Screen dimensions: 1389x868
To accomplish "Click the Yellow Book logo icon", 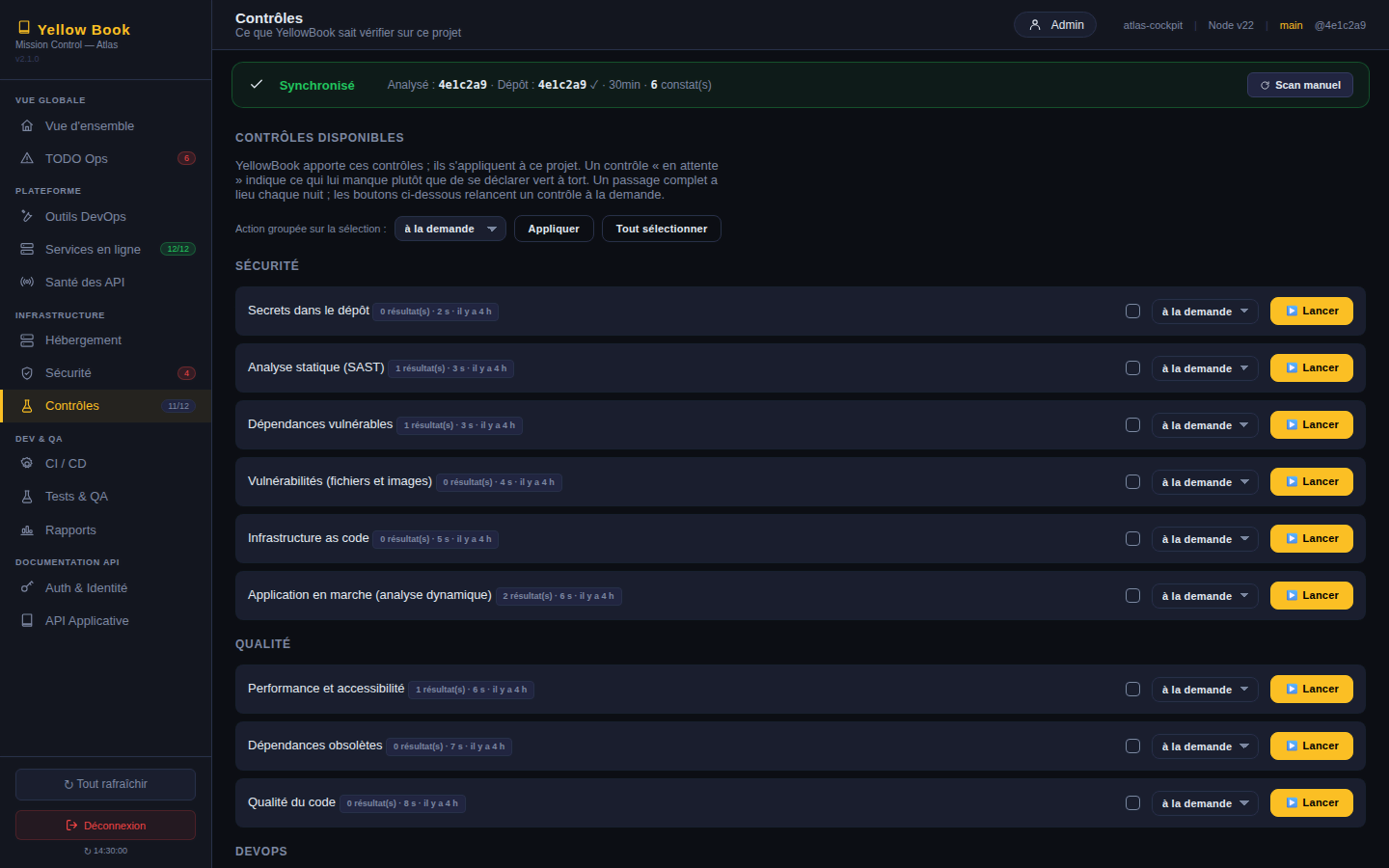I will (24, 28).
